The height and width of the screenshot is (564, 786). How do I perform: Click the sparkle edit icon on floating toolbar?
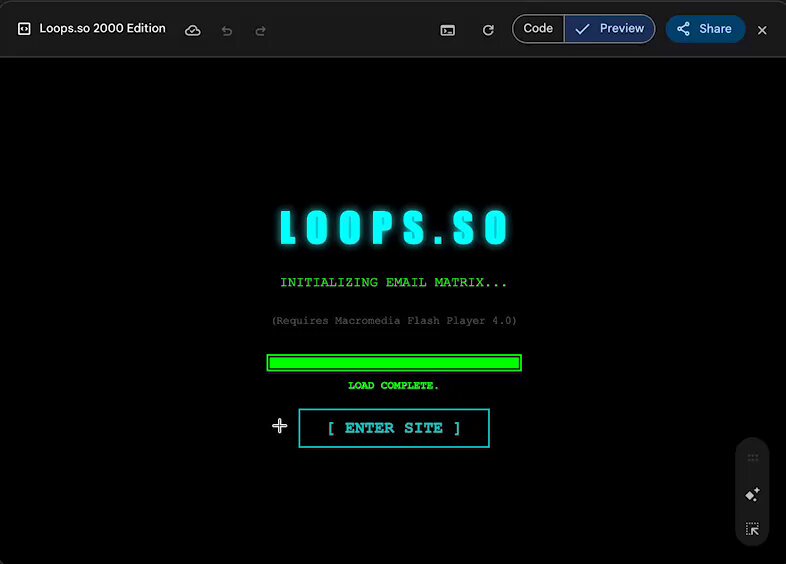point(752,494)
